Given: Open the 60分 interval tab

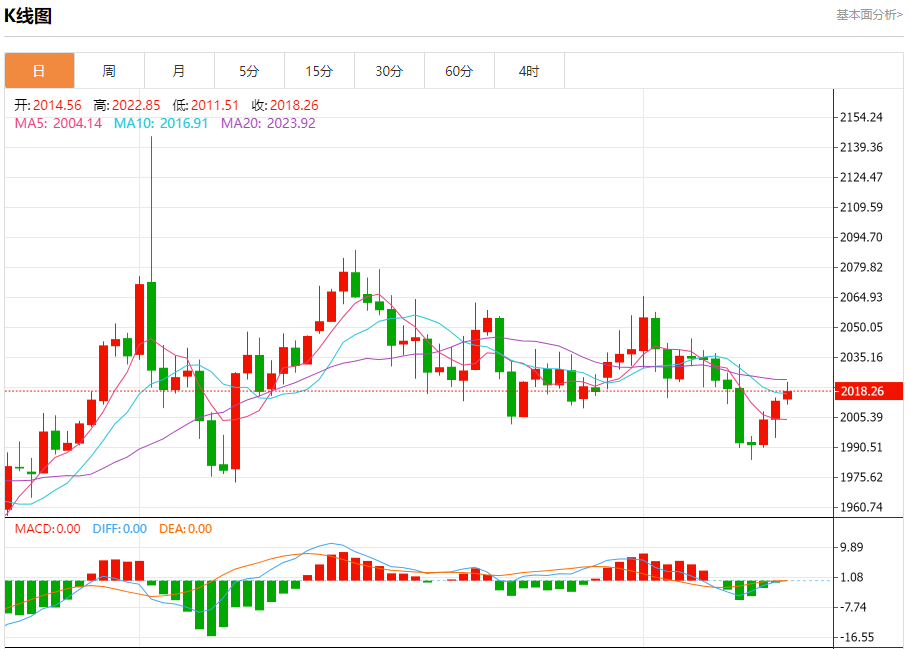Looking at the screenshot, I should pos(459,71).
